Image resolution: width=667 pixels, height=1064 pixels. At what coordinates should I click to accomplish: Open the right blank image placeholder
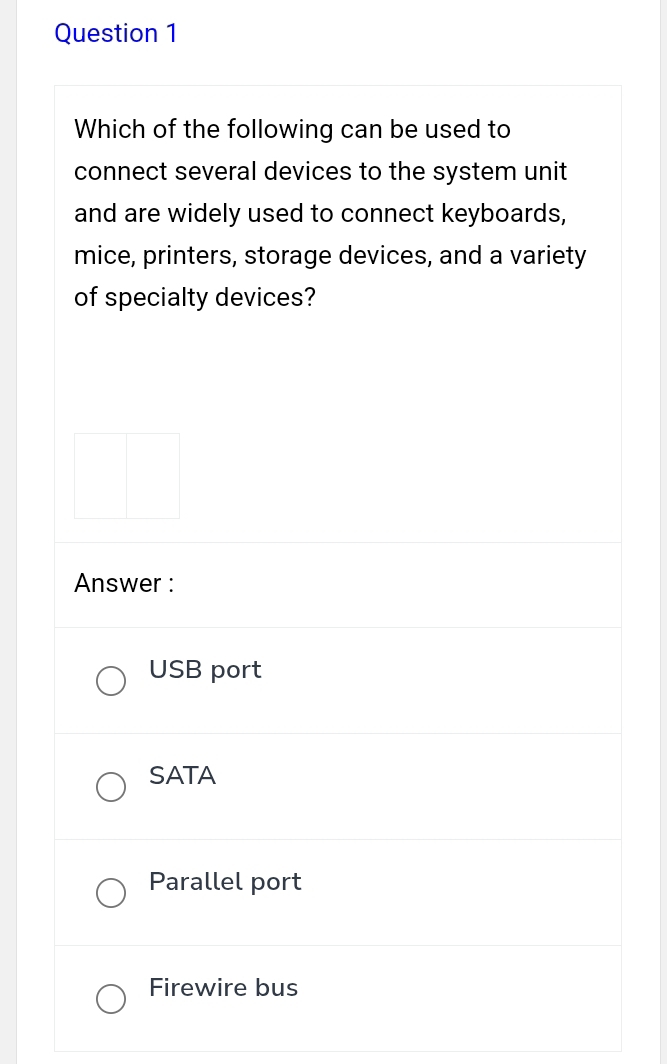coord(152,476)
